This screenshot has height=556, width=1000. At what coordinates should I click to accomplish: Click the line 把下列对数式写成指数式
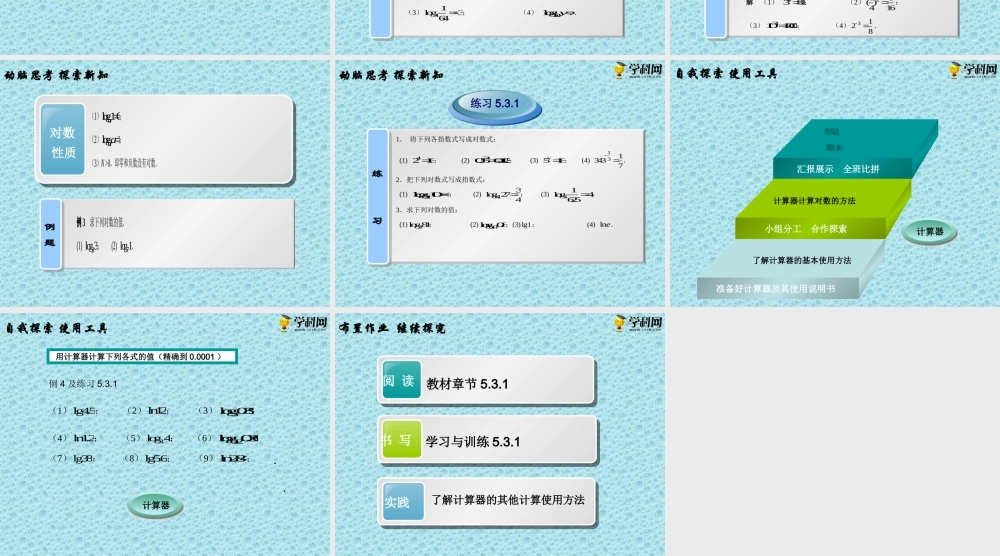446,180
